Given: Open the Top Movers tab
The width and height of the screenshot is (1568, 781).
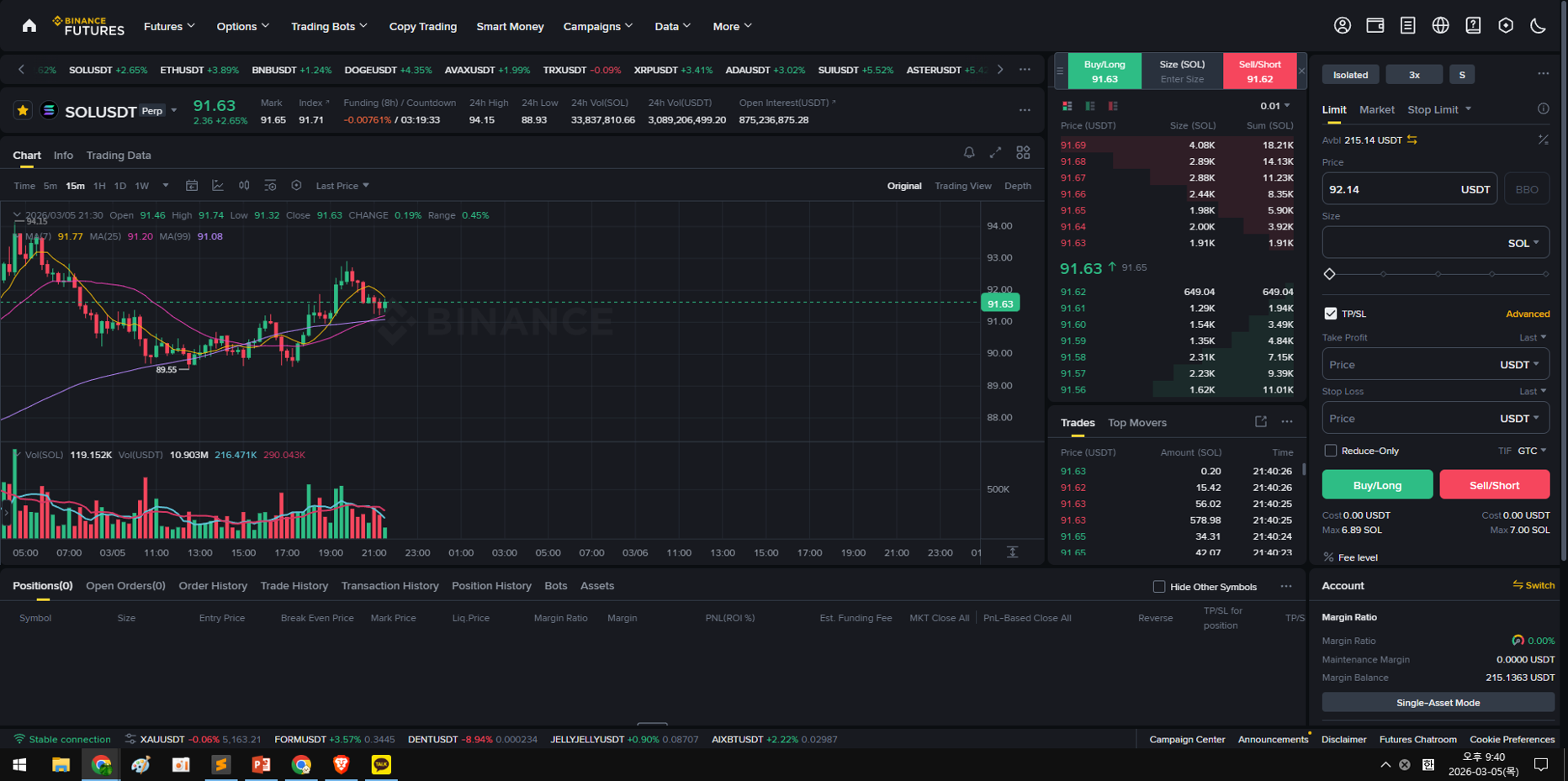Looking at the screenshot, I should tap(1137, 423).
